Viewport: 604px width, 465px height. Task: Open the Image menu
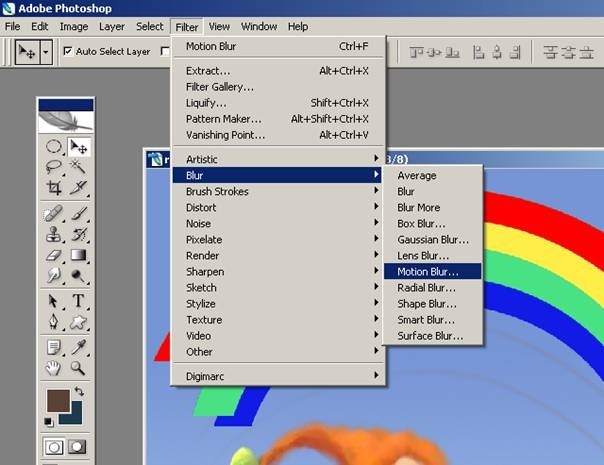click(x=73, y=26)
